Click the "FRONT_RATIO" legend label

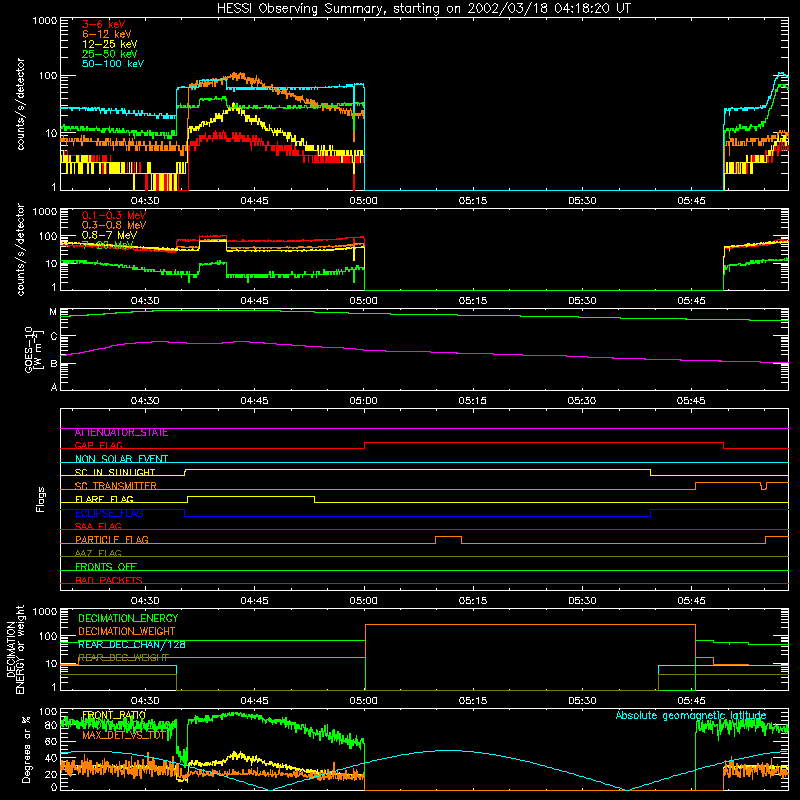[114, 716]
